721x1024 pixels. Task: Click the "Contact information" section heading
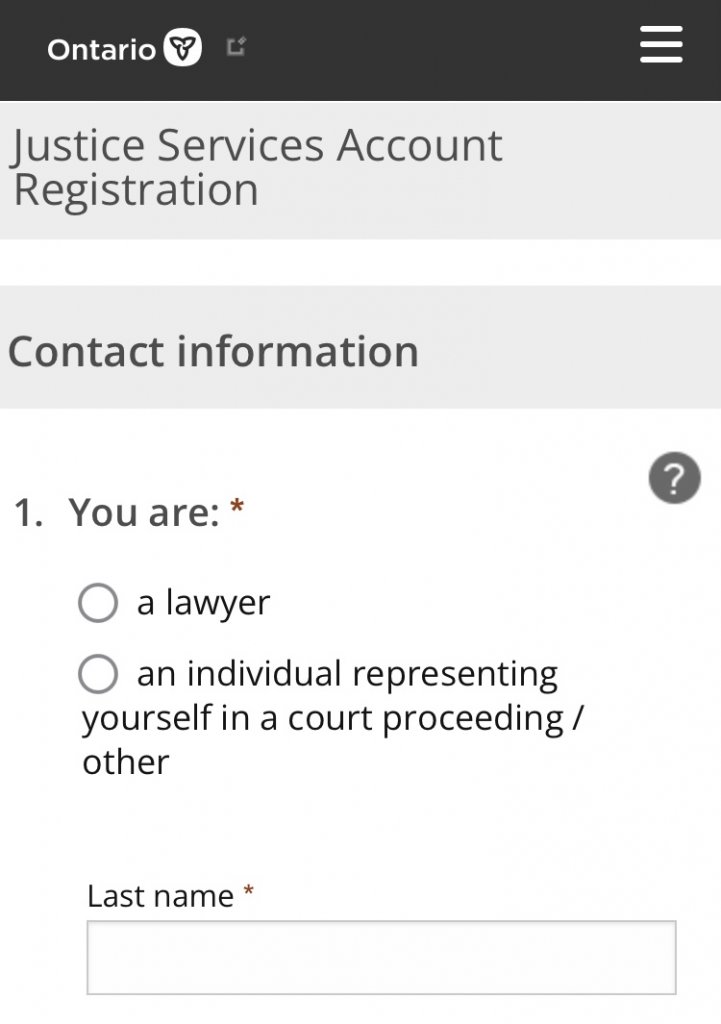[213, 352]
